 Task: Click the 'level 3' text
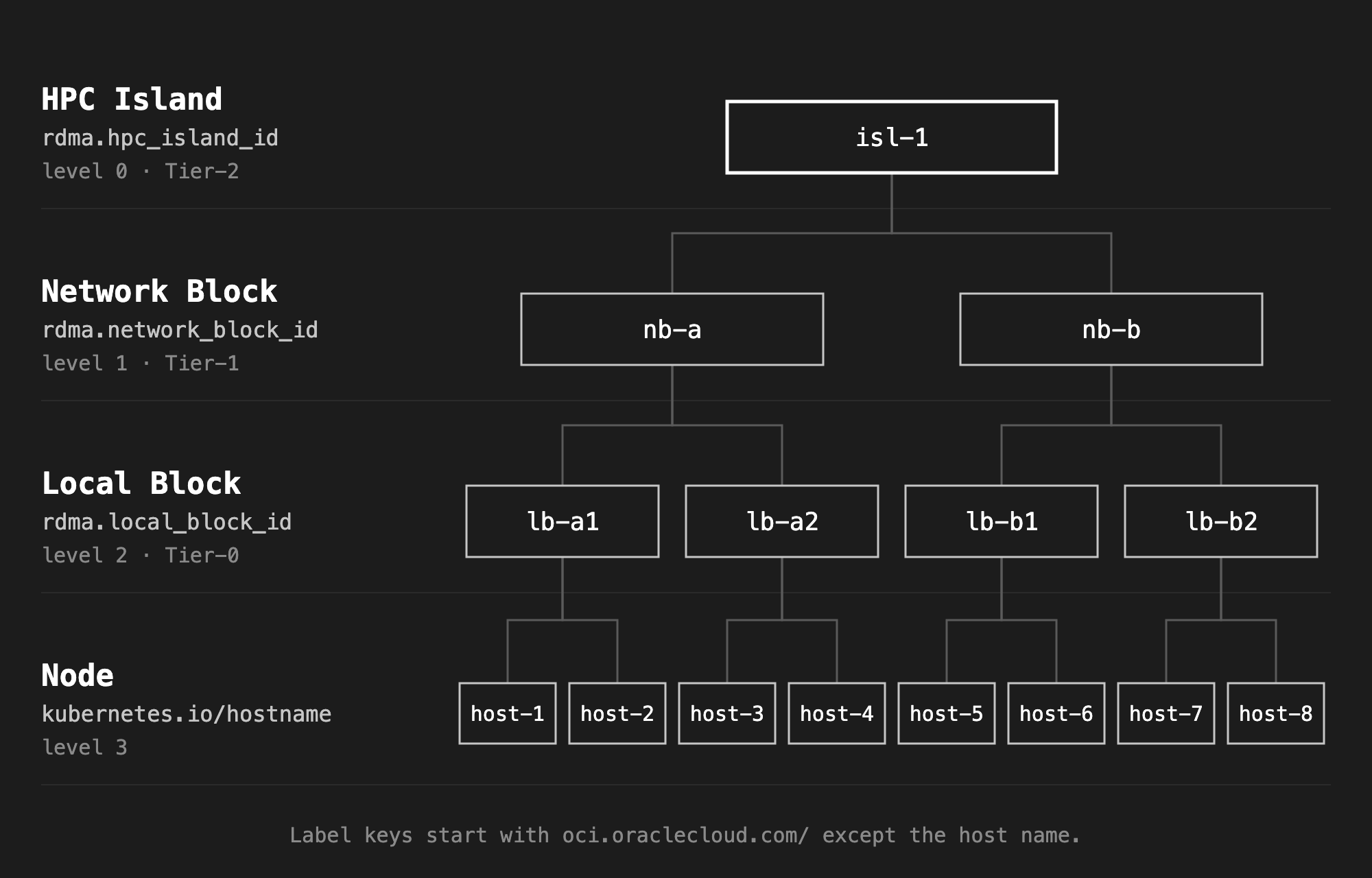tap(84, 747)
